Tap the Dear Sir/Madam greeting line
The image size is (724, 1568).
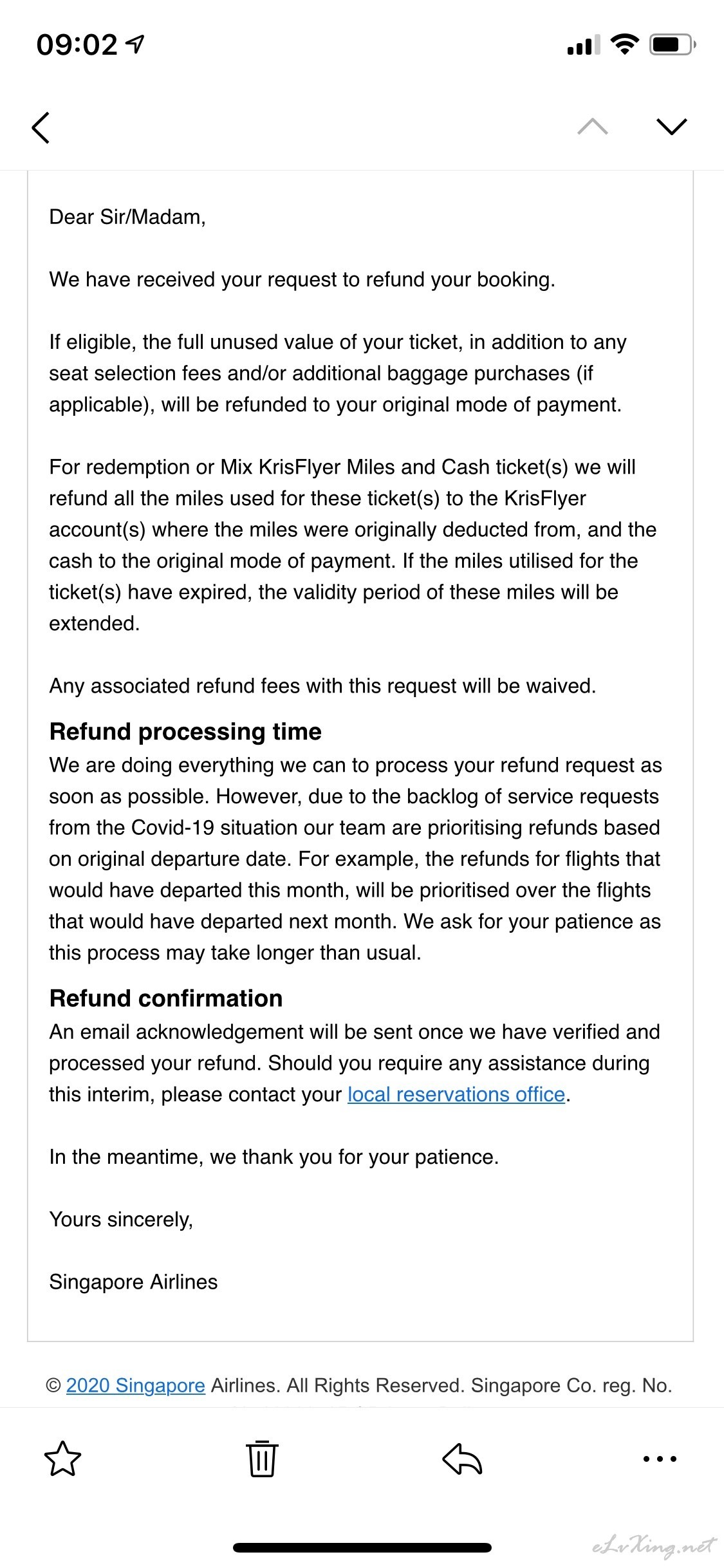click(x=127, y=218)
